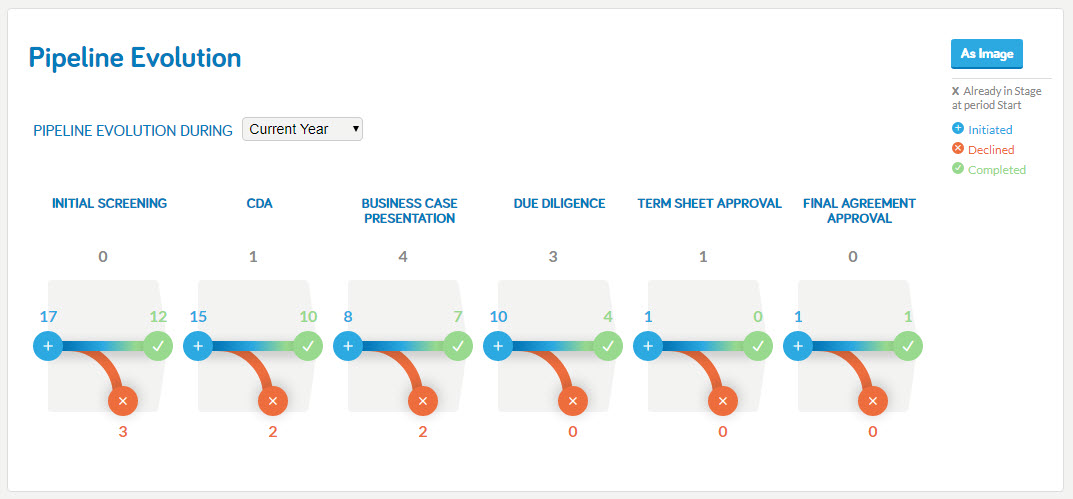Open the Current Year period dropdown
This screenshot has height=499, width=1073.
pos(302,129)
